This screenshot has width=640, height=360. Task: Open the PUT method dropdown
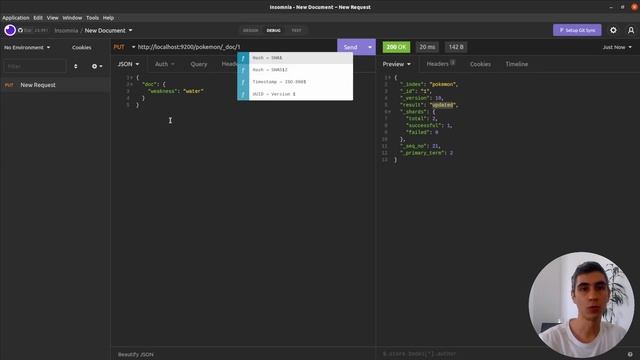coord(124,47)
